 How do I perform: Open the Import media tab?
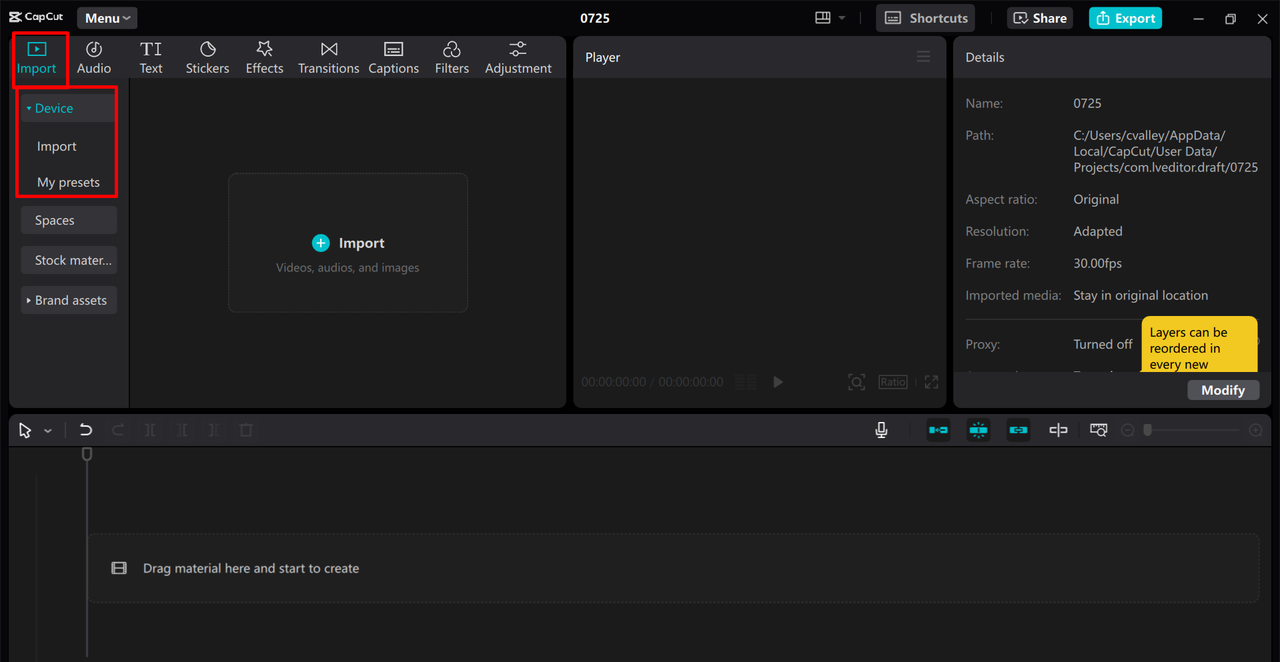click(x=37, y=58)
